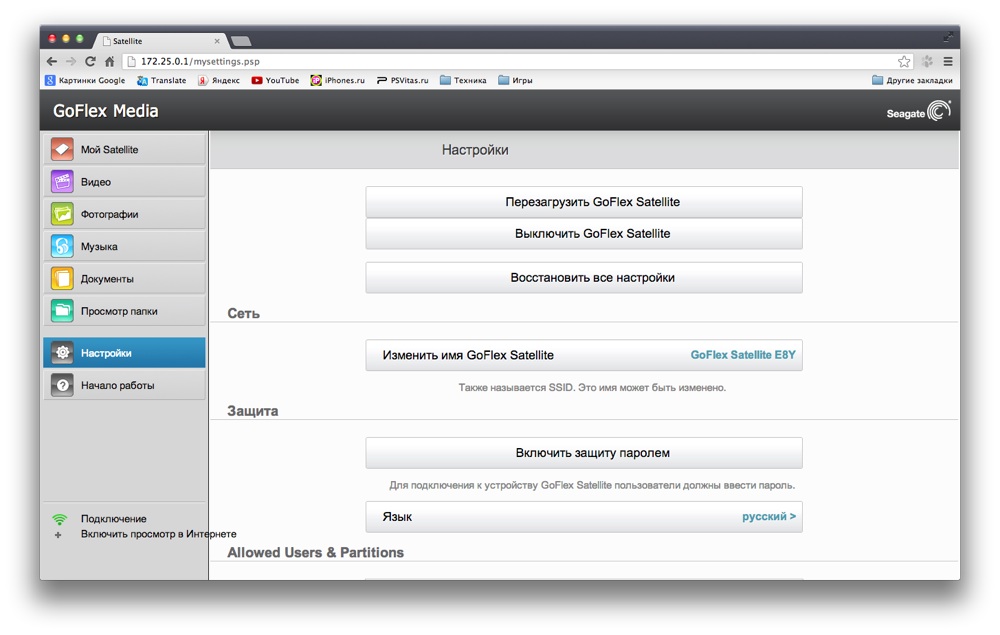This screenshot has width=1000, height=635.
Task: Open the Translate bookmark
Action: click(162, 80)
